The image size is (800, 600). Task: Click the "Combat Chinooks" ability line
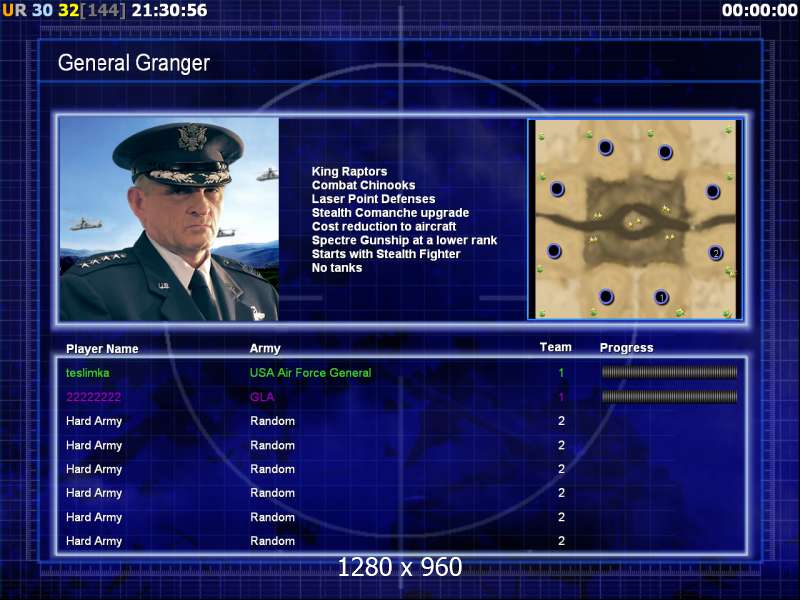[x=363, y=185]
